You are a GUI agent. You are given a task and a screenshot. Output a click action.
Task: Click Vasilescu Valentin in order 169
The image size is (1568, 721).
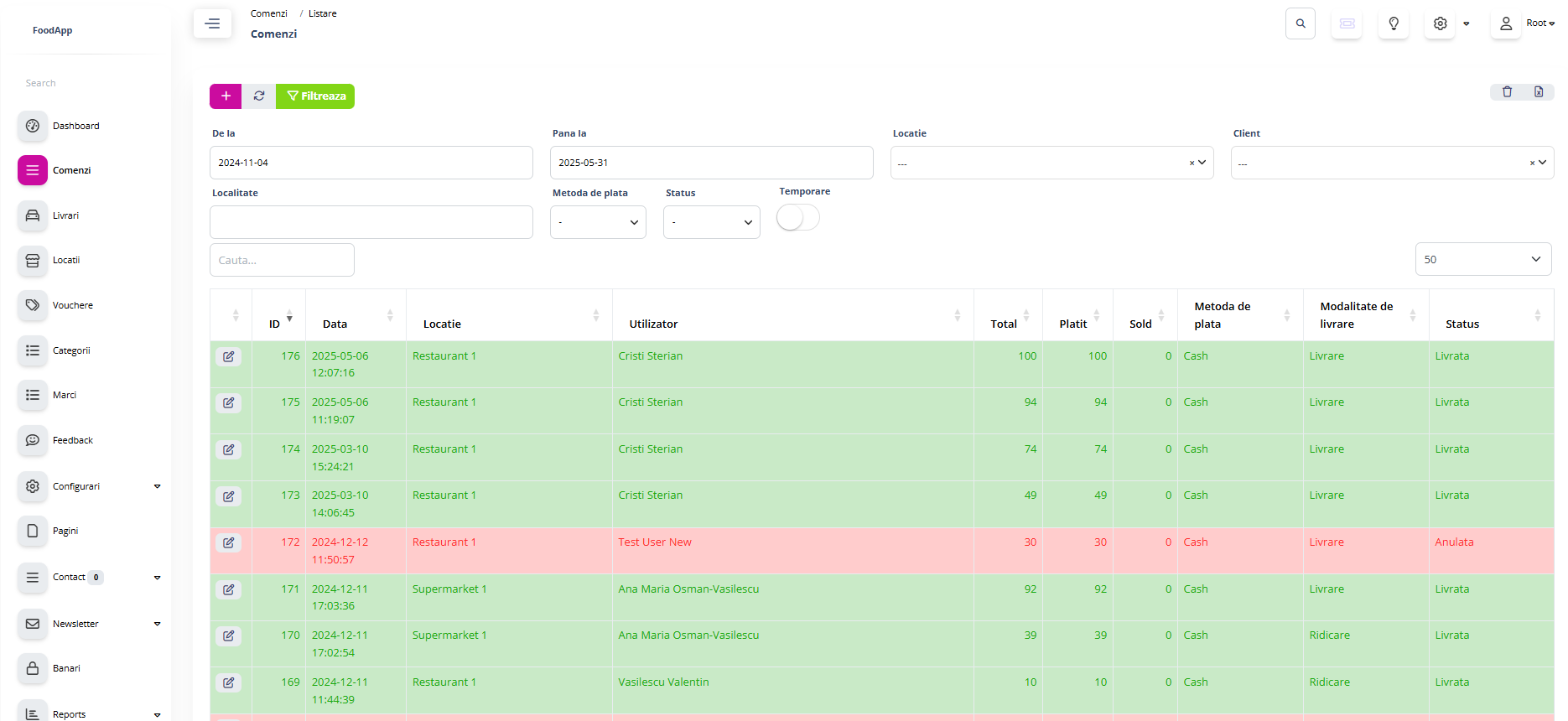(x=663, y=682)
